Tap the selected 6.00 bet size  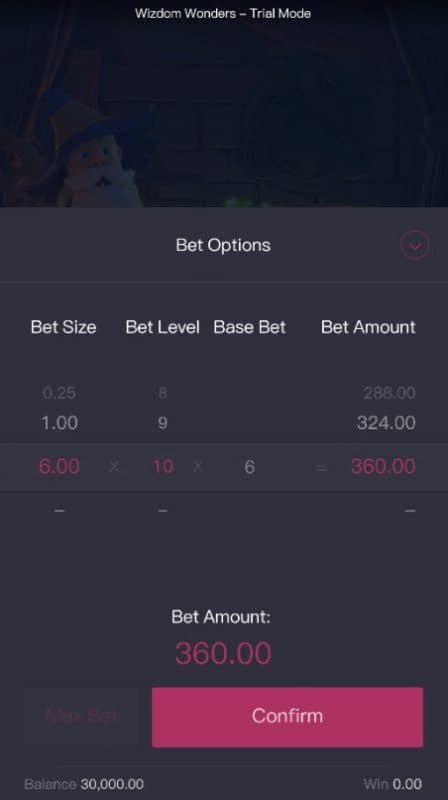(59, 466)
